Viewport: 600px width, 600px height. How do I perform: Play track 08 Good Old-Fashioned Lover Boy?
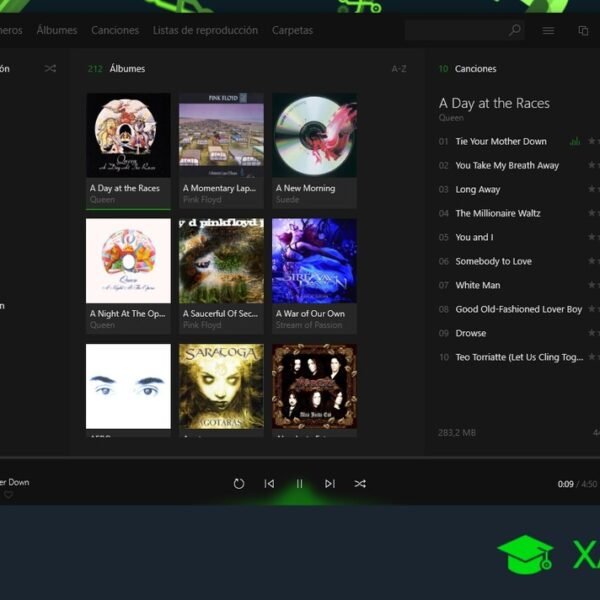pyautogui.click(x=518, y=309)
